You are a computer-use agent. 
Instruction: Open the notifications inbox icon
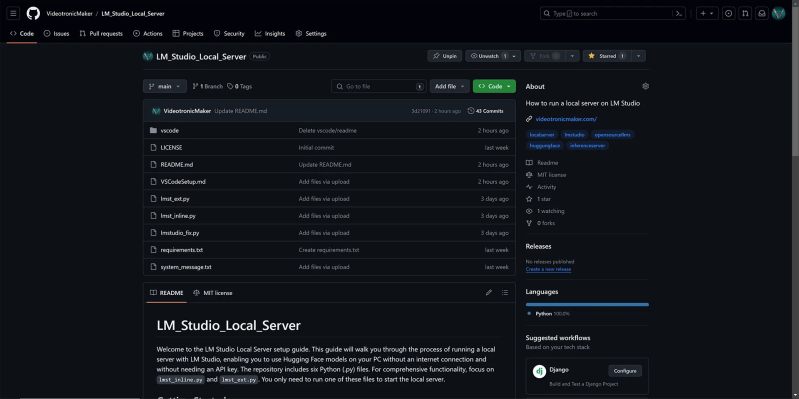762,14
